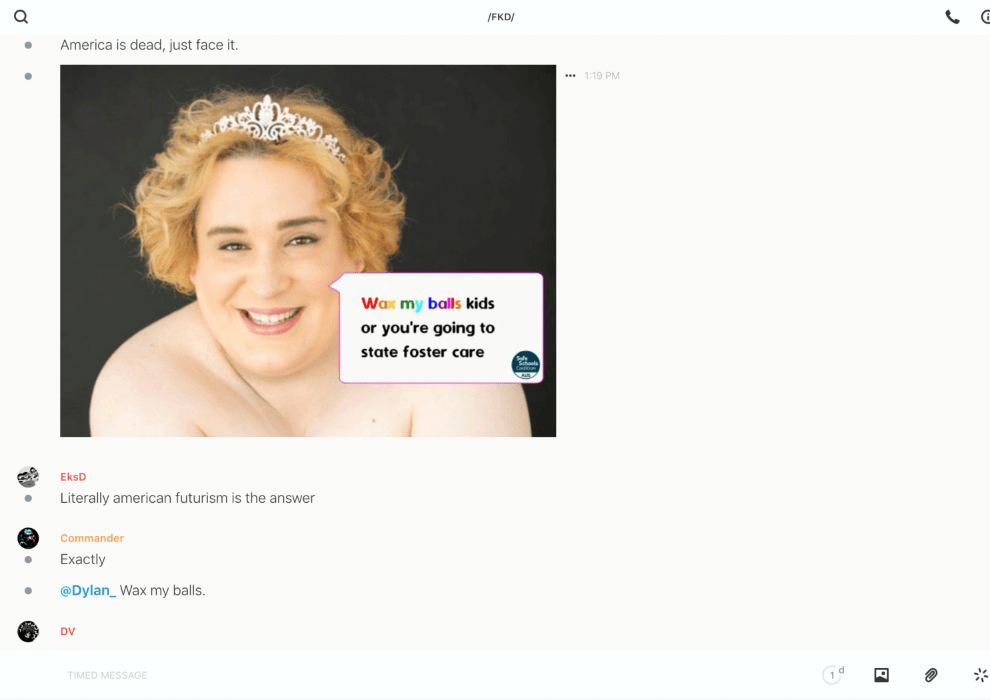Open Commander's profile avatar
Screen dimensions: 990x700
(28, 538)
